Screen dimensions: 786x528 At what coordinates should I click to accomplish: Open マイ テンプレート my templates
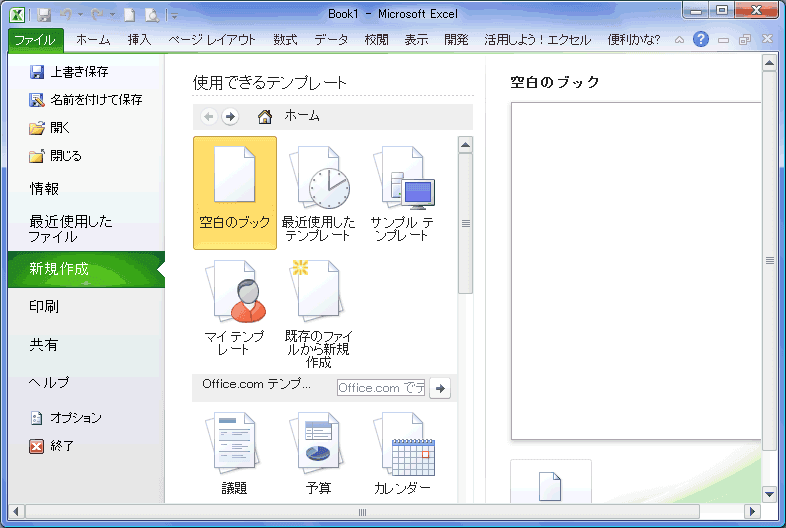pyautogui.click(x=234, y=306)
